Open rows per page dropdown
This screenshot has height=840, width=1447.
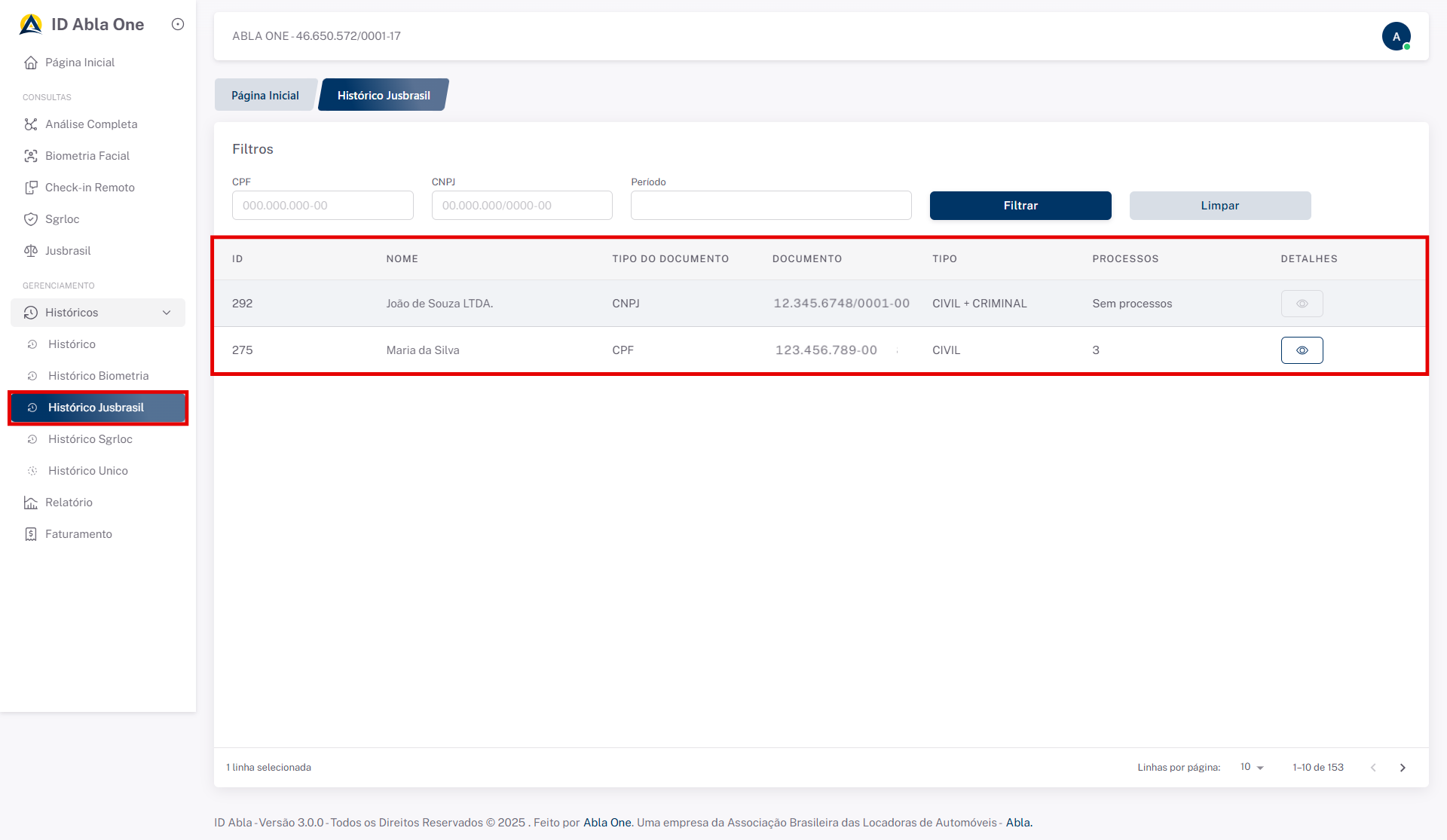(x=1252, y=767)
